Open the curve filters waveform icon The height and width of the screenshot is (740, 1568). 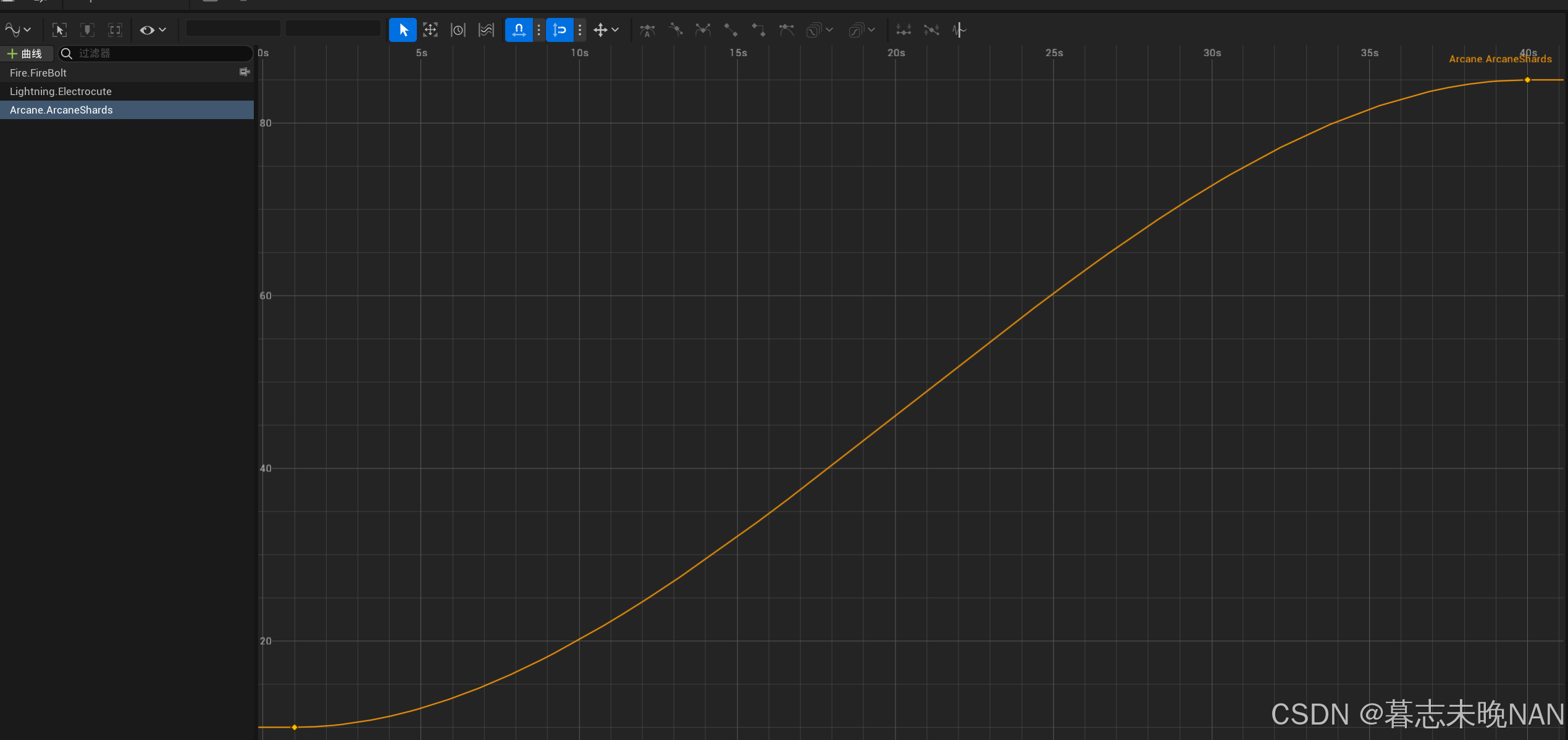959,30
